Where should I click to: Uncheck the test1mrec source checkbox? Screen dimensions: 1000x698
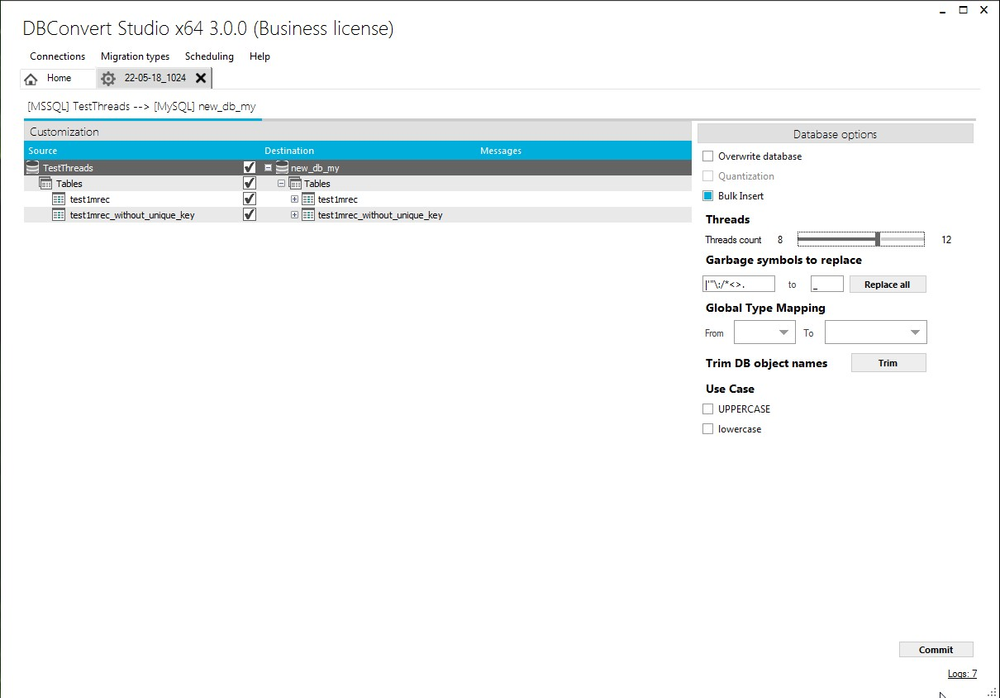pyautogui.click(x=249, y=198)
